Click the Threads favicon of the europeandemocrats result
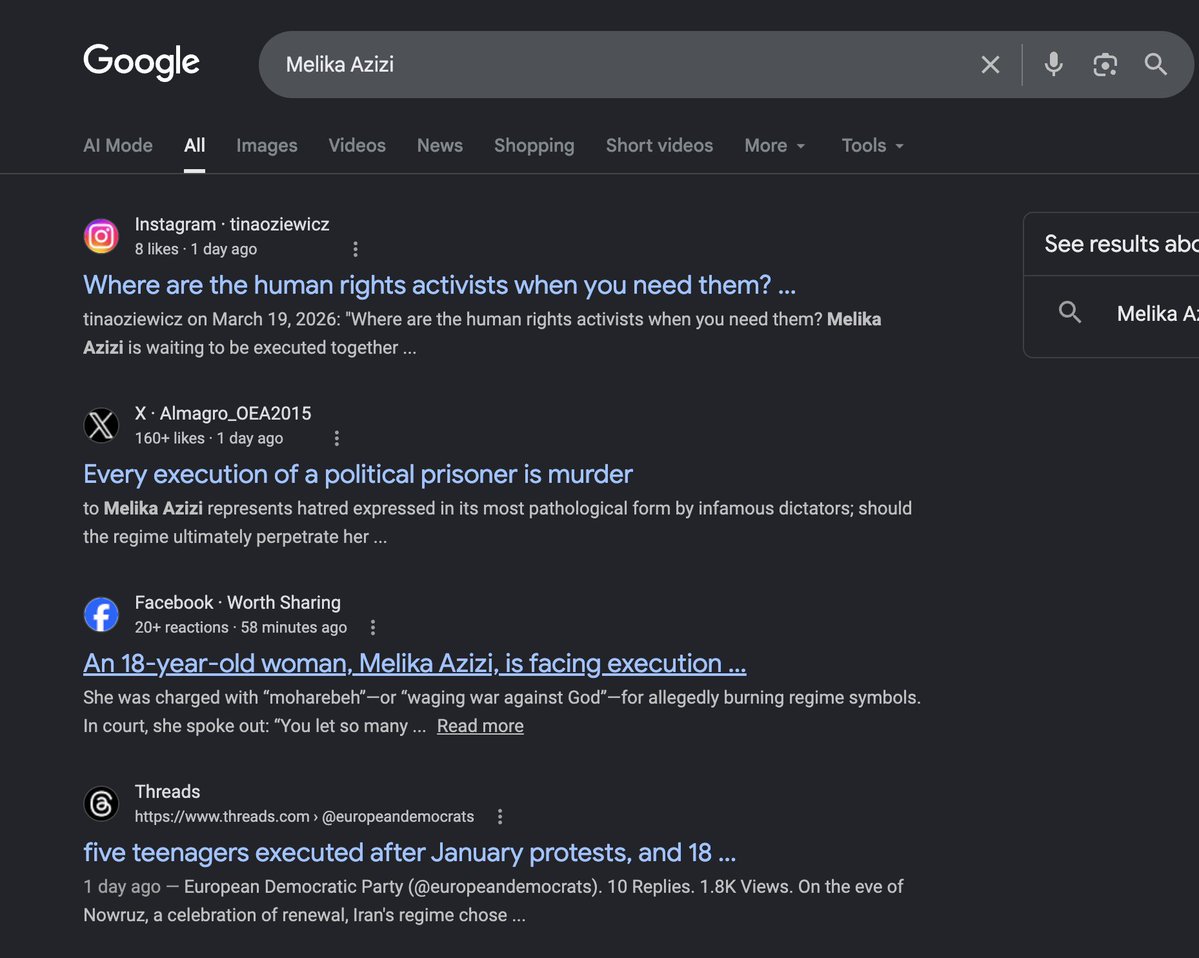The image size is (1199, 958). pyautogui.click(x=101, y=804)
